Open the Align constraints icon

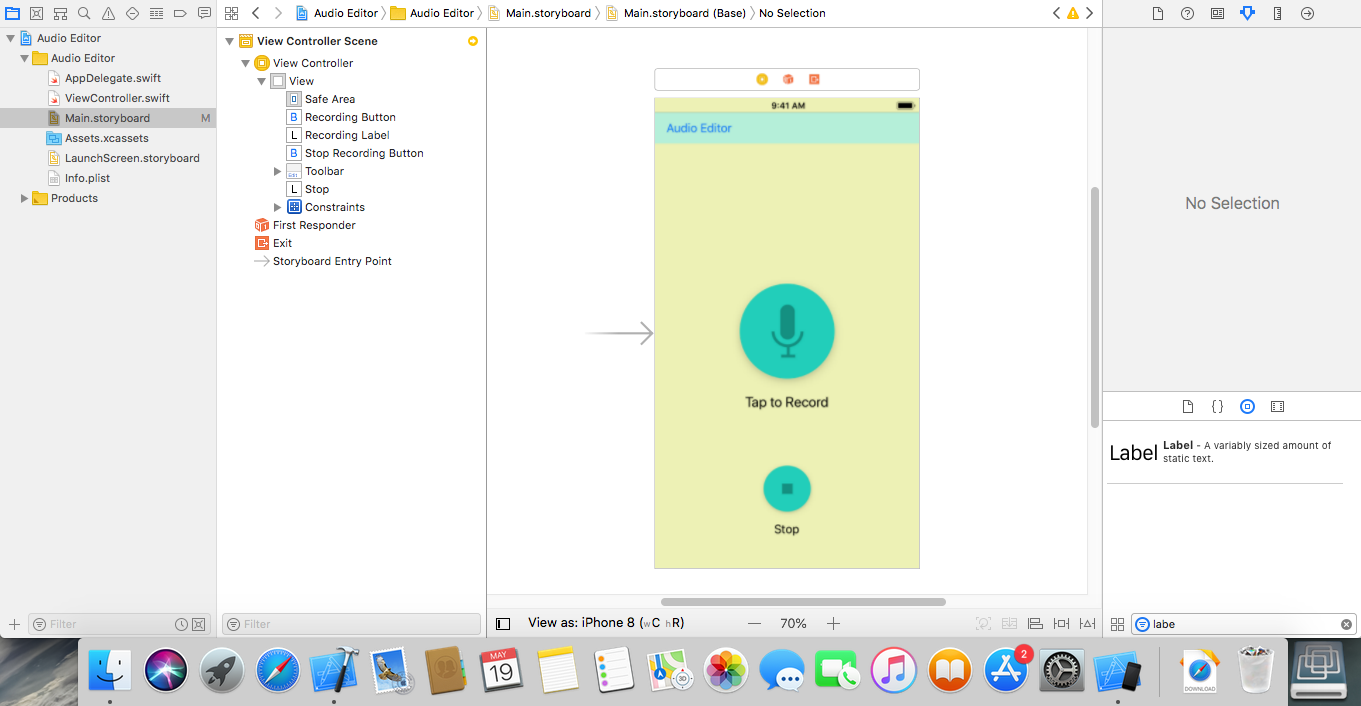1035,623
